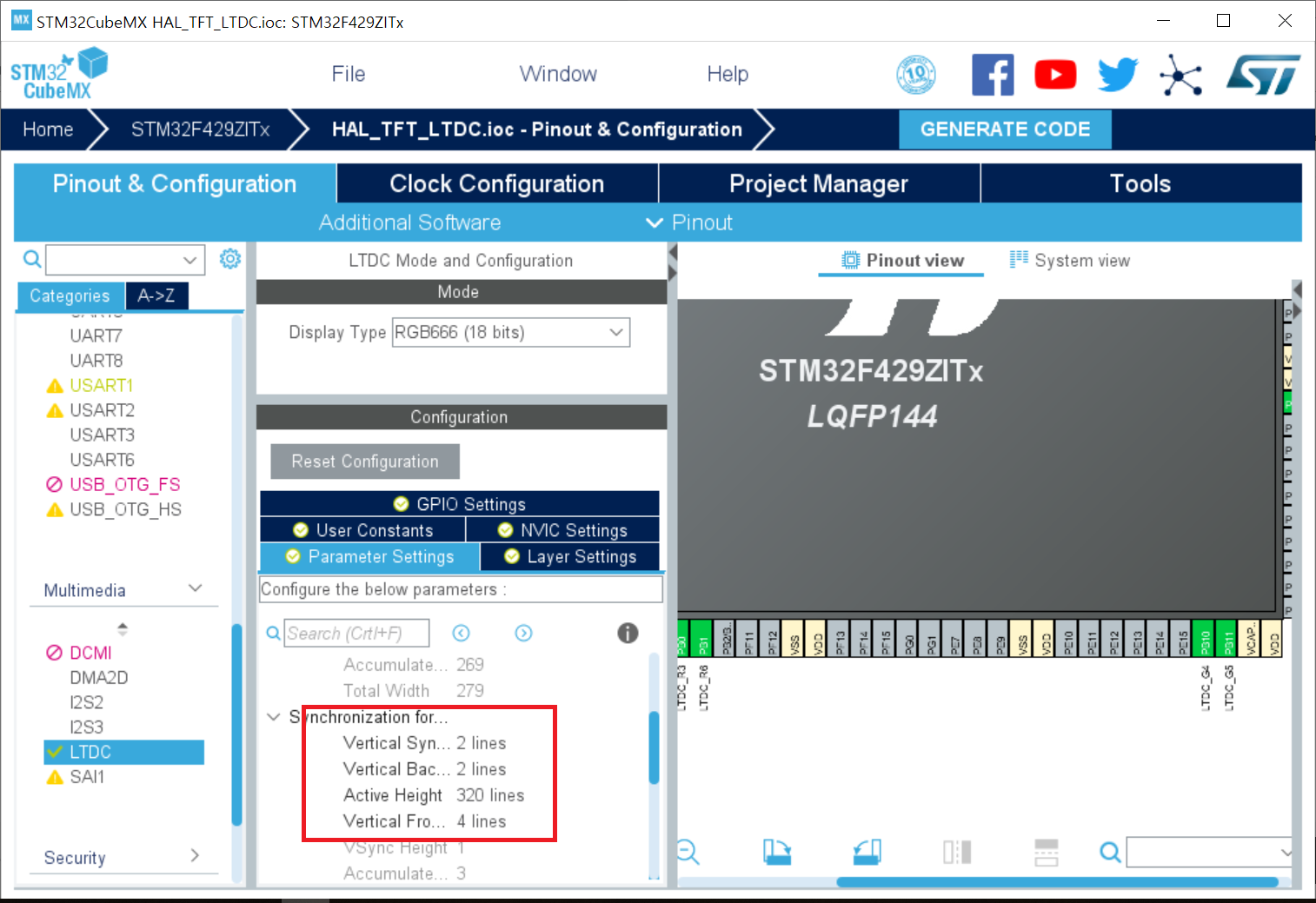Select DCMI in the peripheral list
1316x903 pixels.
[90, 653]
